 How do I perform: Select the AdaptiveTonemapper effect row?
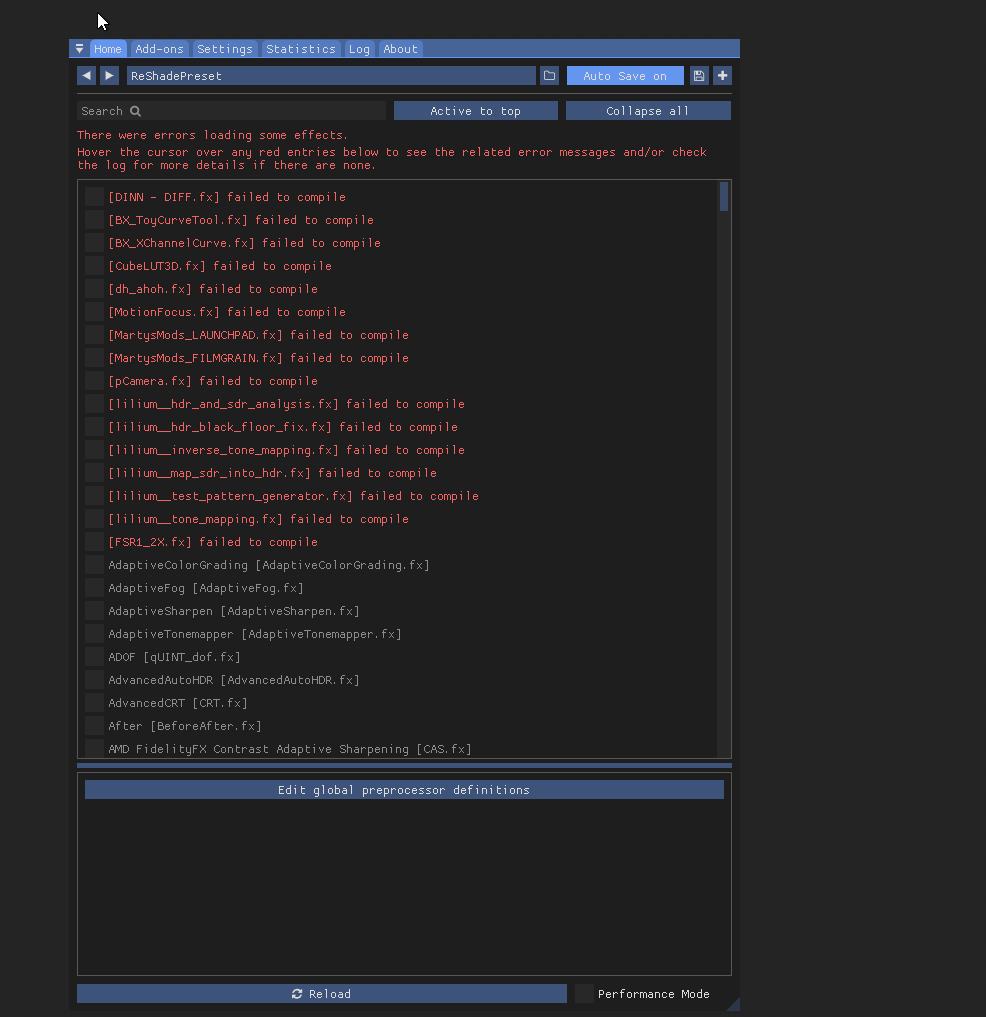tap(255, 634)
